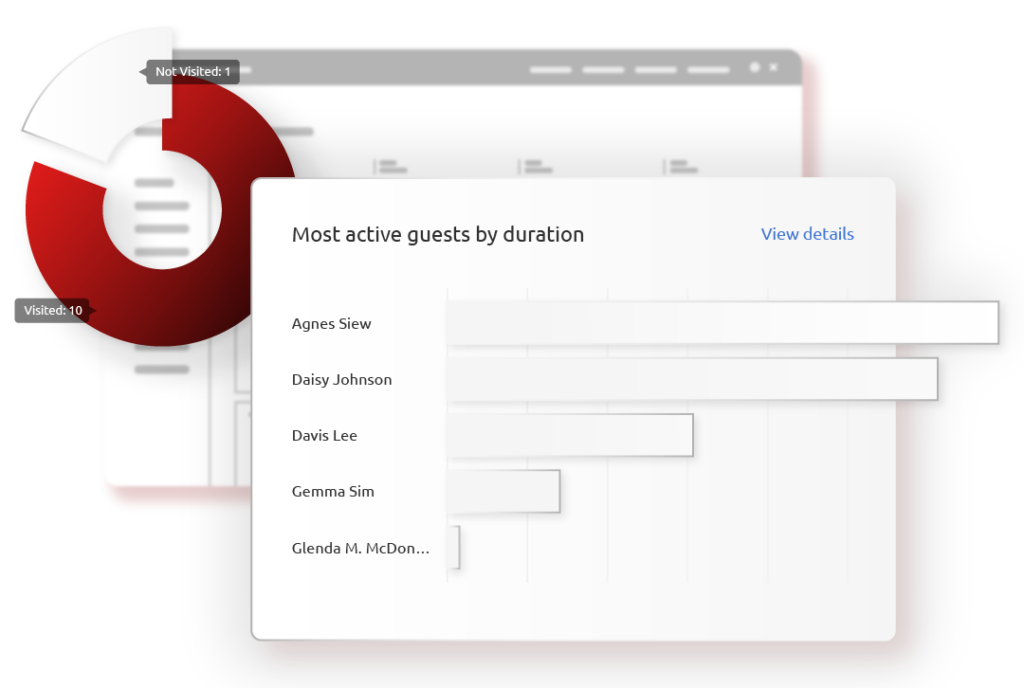Click the Agnes Siew guest name
1024x688 pixels.
(x=331, y=324)
